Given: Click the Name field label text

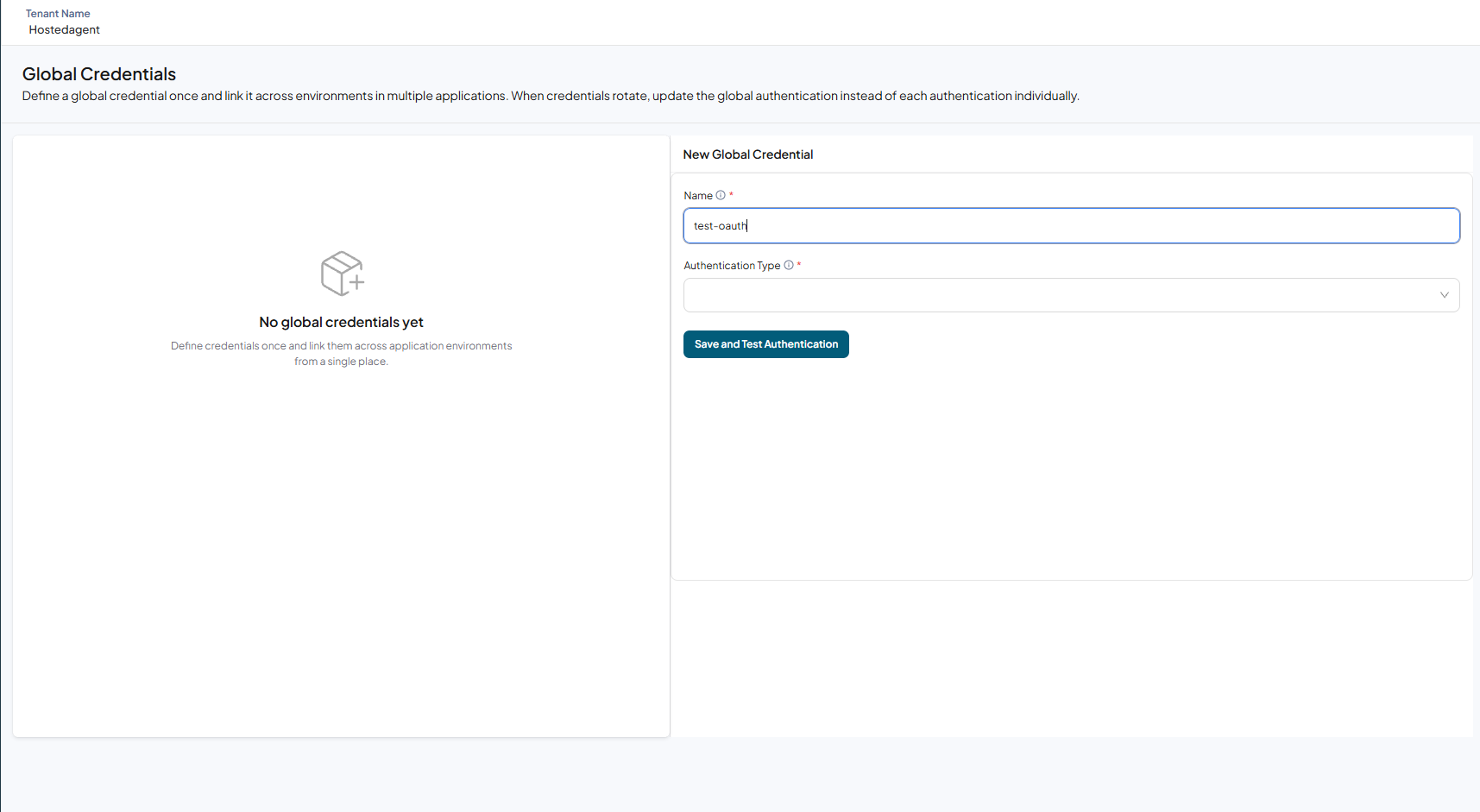Looking at the screenshot, I should tap(698, 196).
